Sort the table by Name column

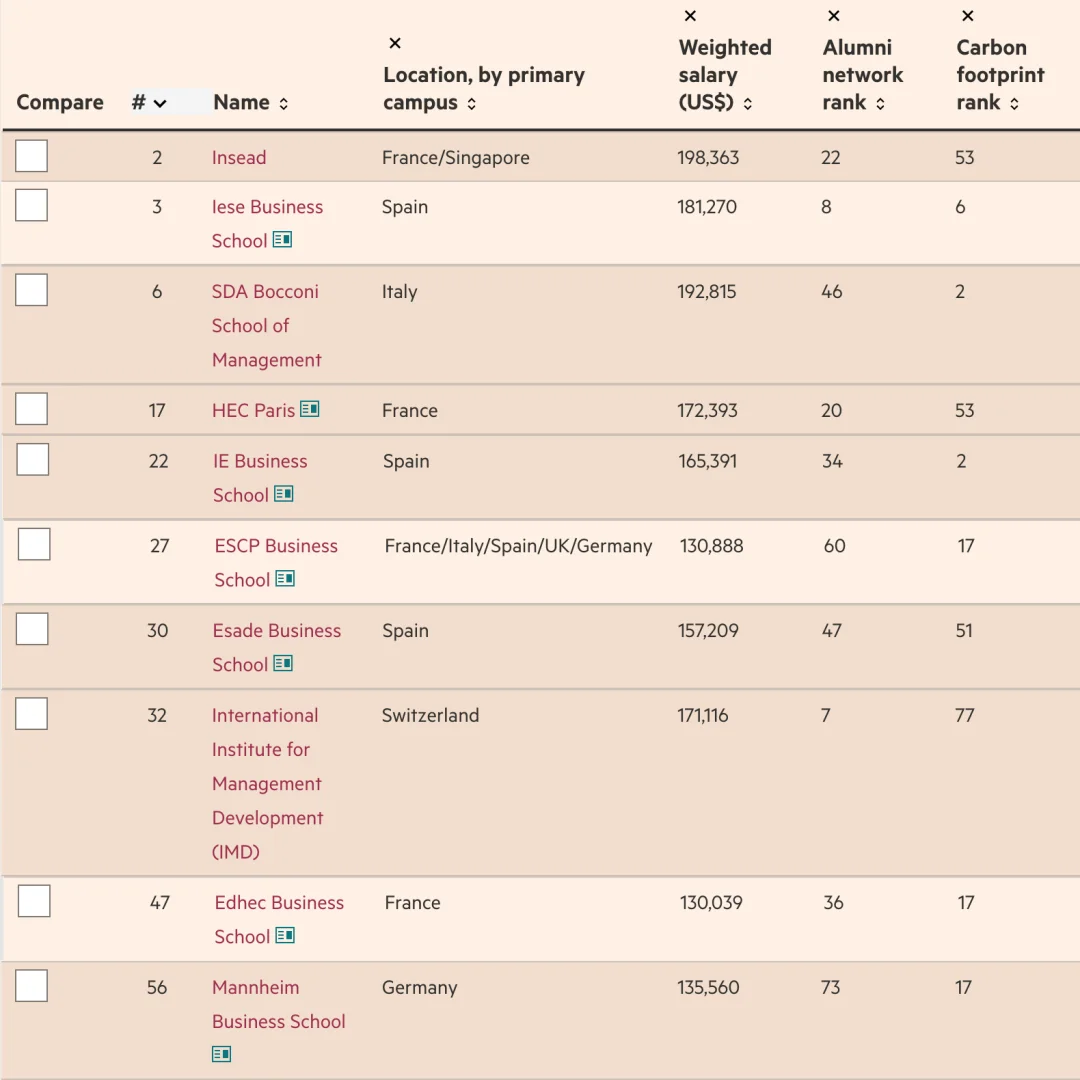(284, 104)
